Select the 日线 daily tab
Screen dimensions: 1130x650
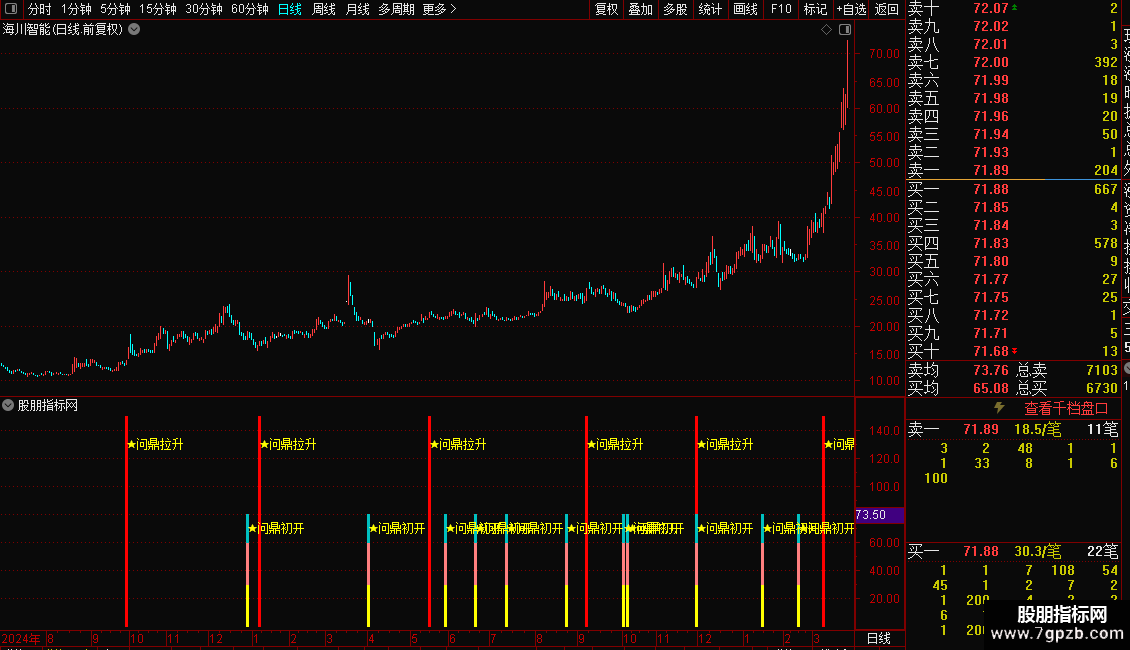coord(290,9)
